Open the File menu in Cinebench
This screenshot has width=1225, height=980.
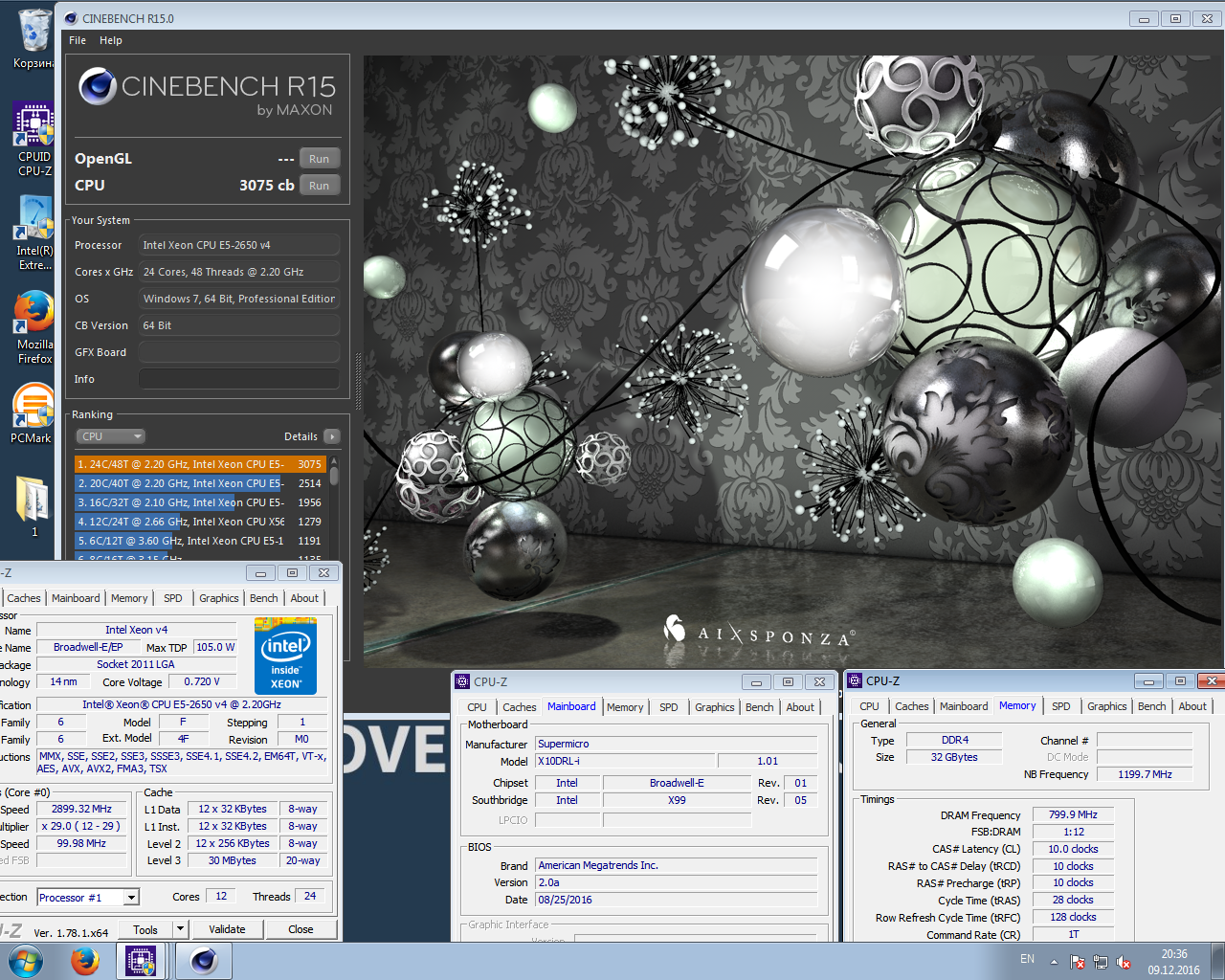coord(78,40)
